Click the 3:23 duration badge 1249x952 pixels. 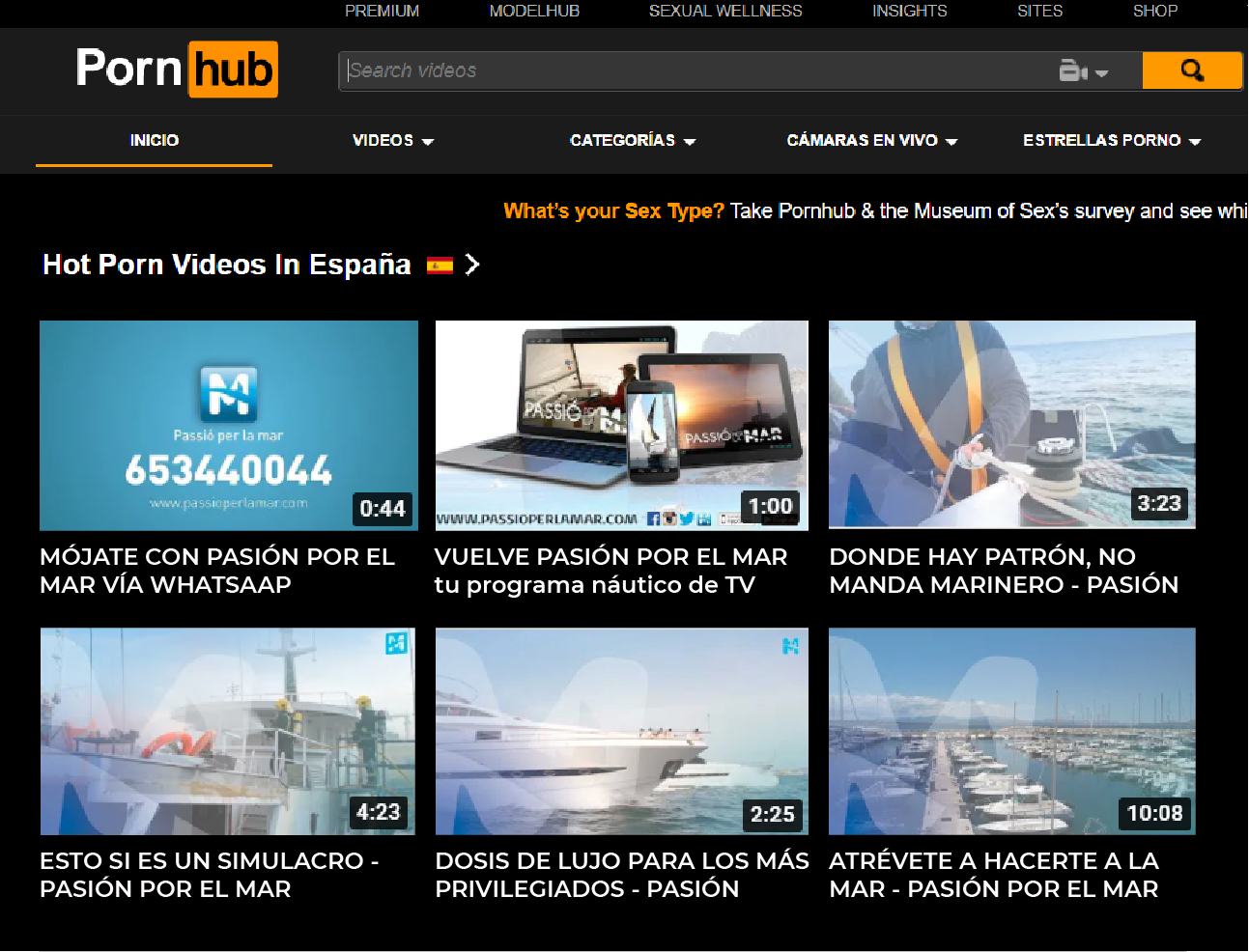point(1159,504)
